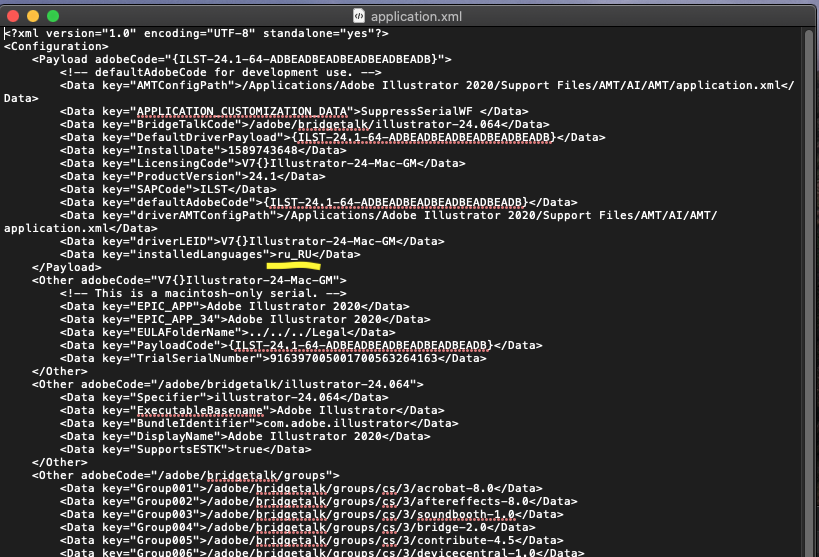Viewport: 819px width, 557px height.
Task: Click the EPIC_APP_34 data line
Action: pos(245,320)
